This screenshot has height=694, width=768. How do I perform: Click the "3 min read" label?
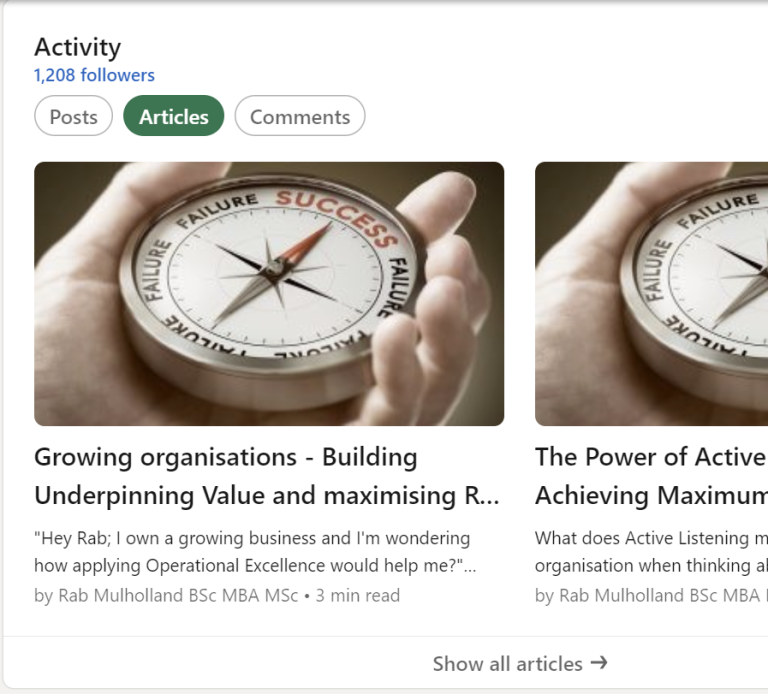click(358, 596)
